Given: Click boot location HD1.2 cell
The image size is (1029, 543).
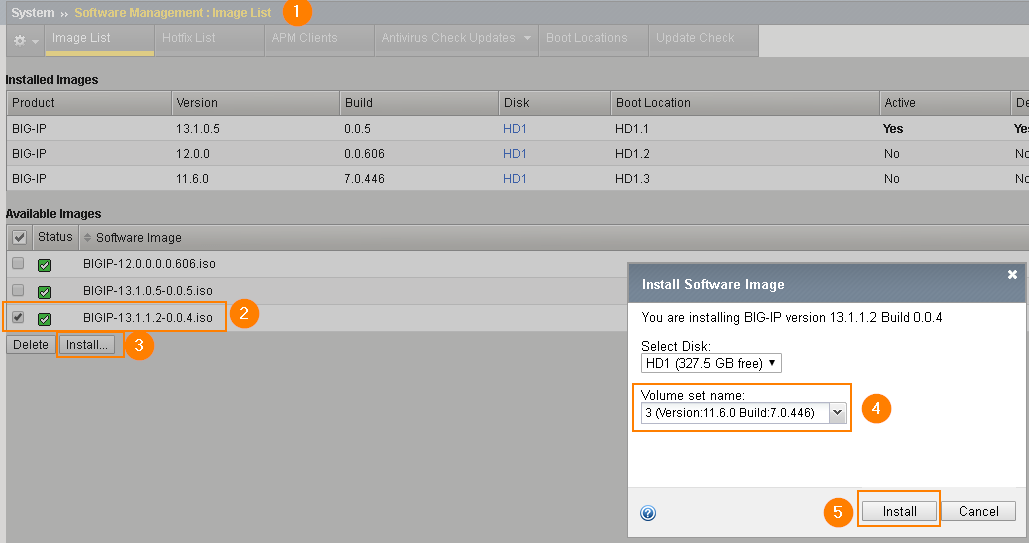Looking at the screenshot, I should click(x=632, y=154).
